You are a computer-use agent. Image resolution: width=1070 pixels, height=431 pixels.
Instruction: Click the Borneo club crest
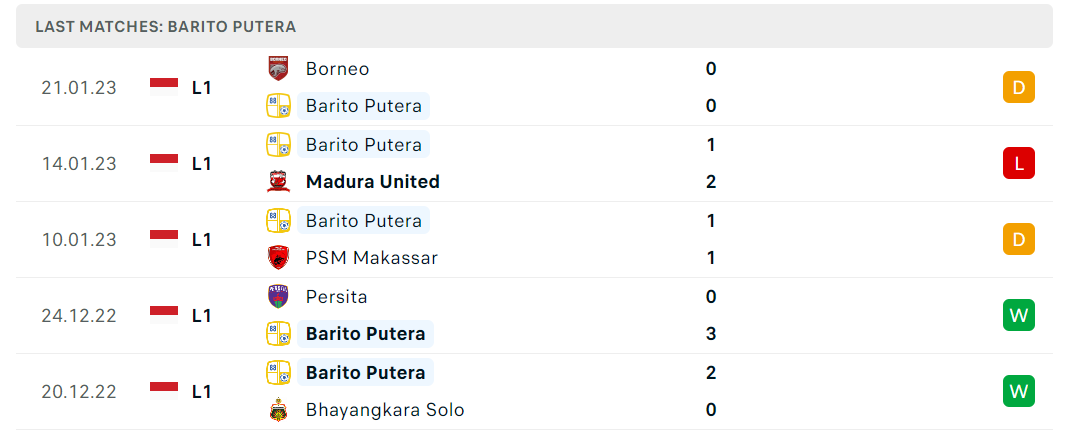tap(278, 69)
